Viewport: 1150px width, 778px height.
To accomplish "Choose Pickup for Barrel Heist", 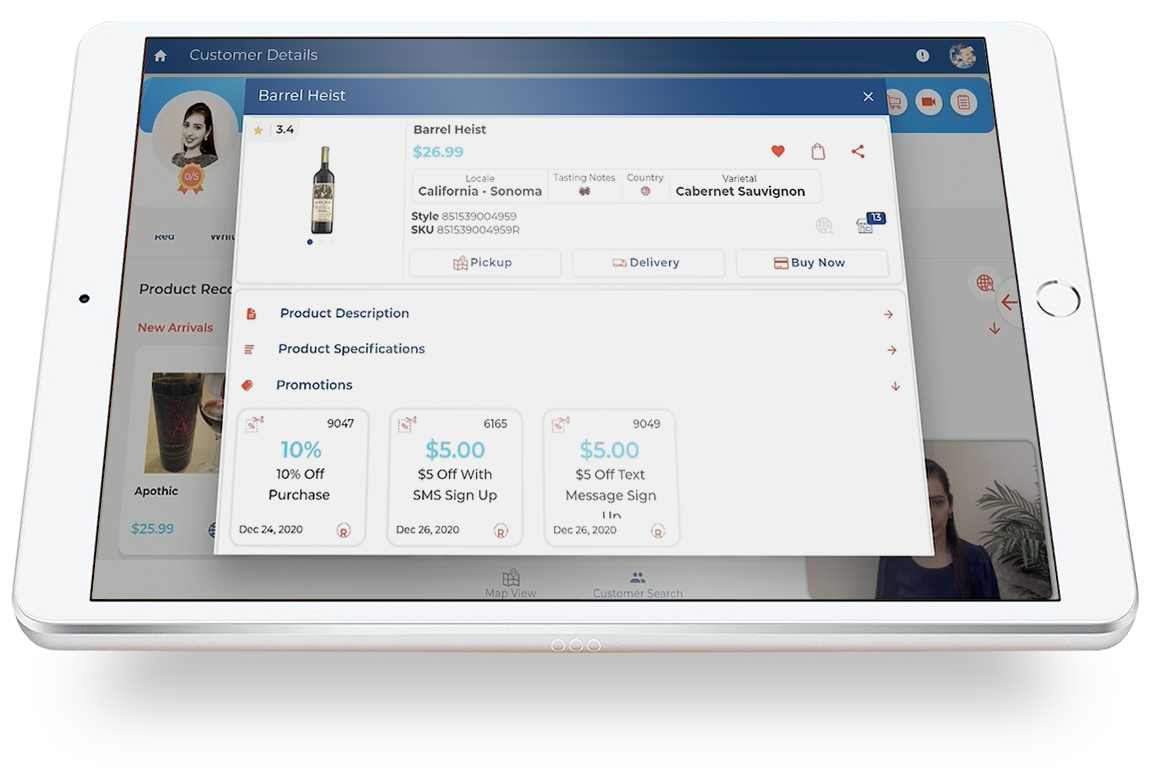I will tap(485, 263).
